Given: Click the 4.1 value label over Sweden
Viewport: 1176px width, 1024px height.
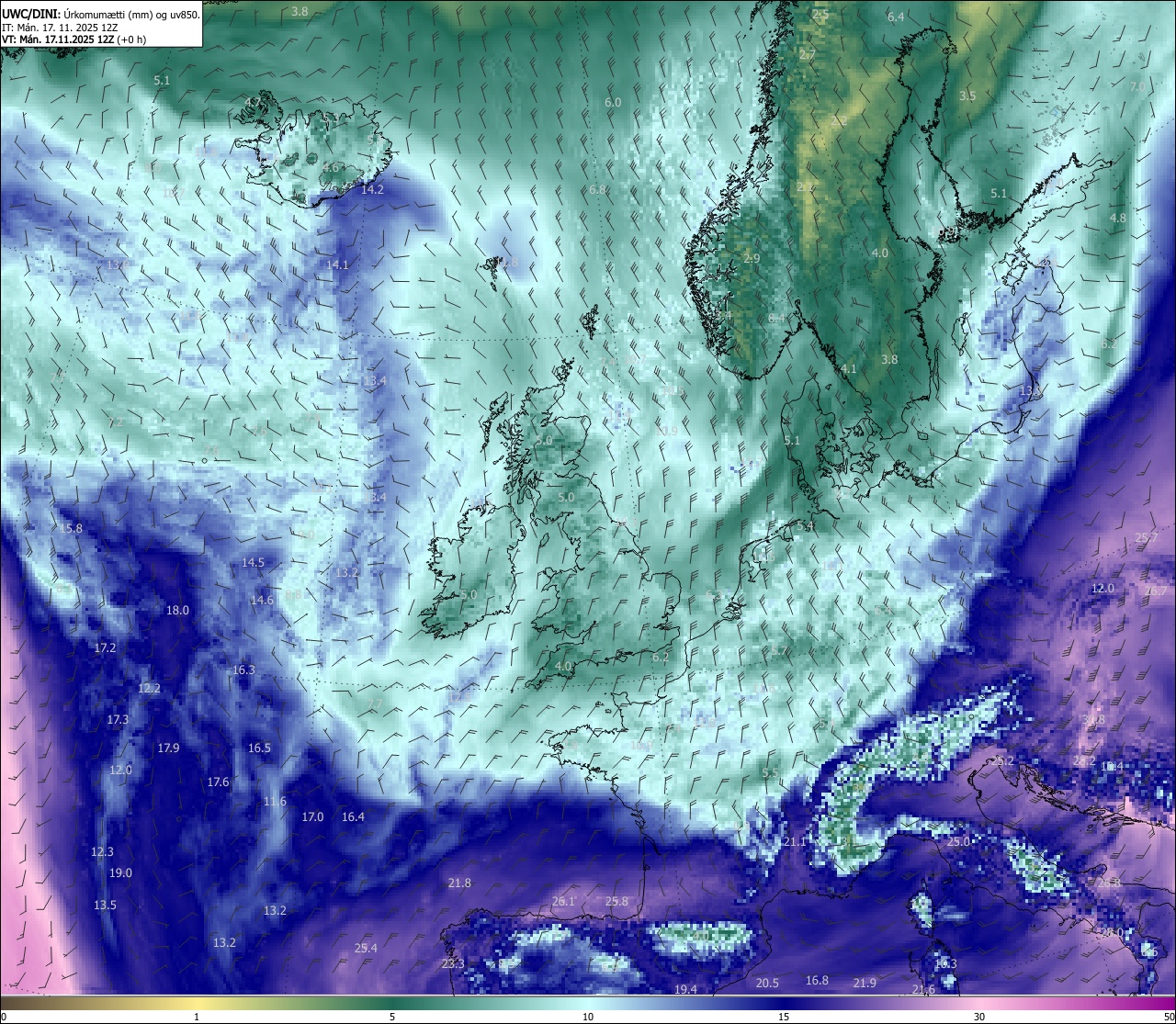Looking at the screenshot, I should click(x=848, y=369).
